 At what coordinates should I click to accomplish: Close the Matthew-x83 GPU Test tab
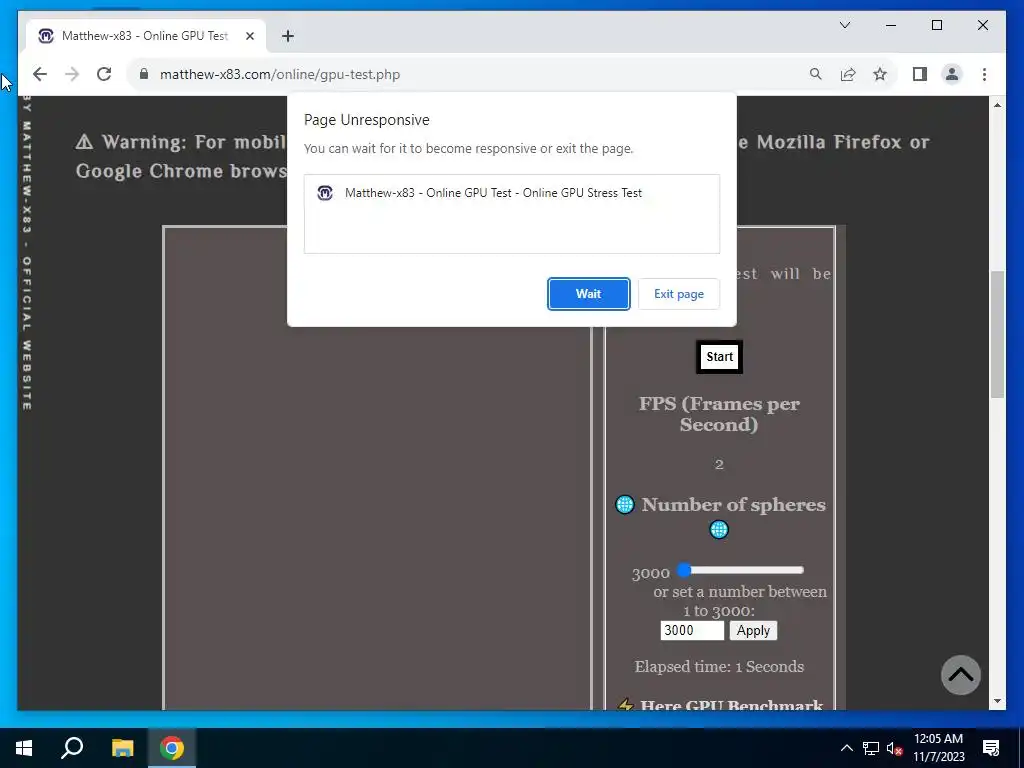249,36
